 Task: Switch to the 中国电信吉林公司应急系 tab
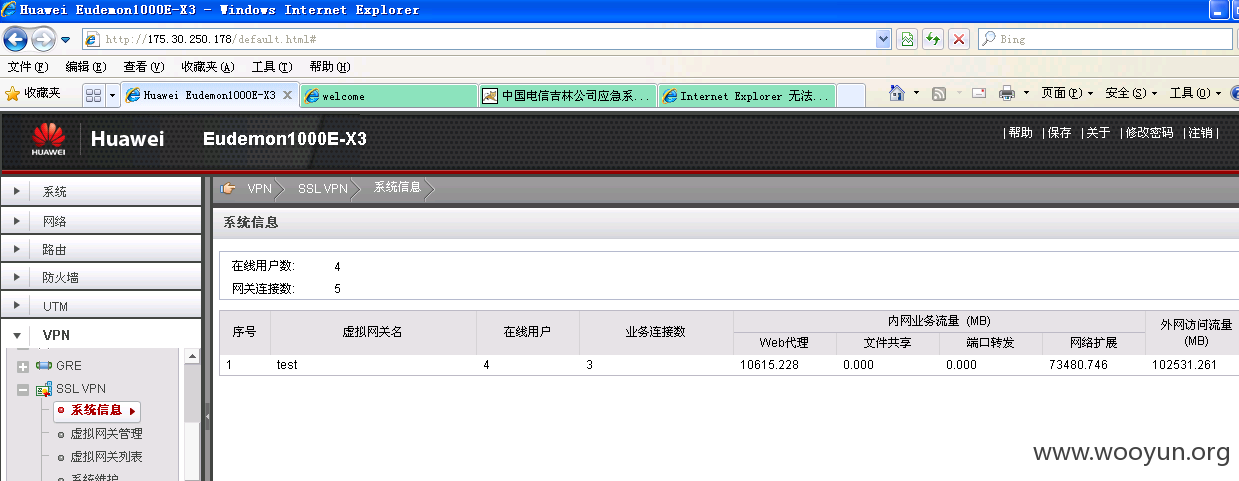tap(567, 96)
